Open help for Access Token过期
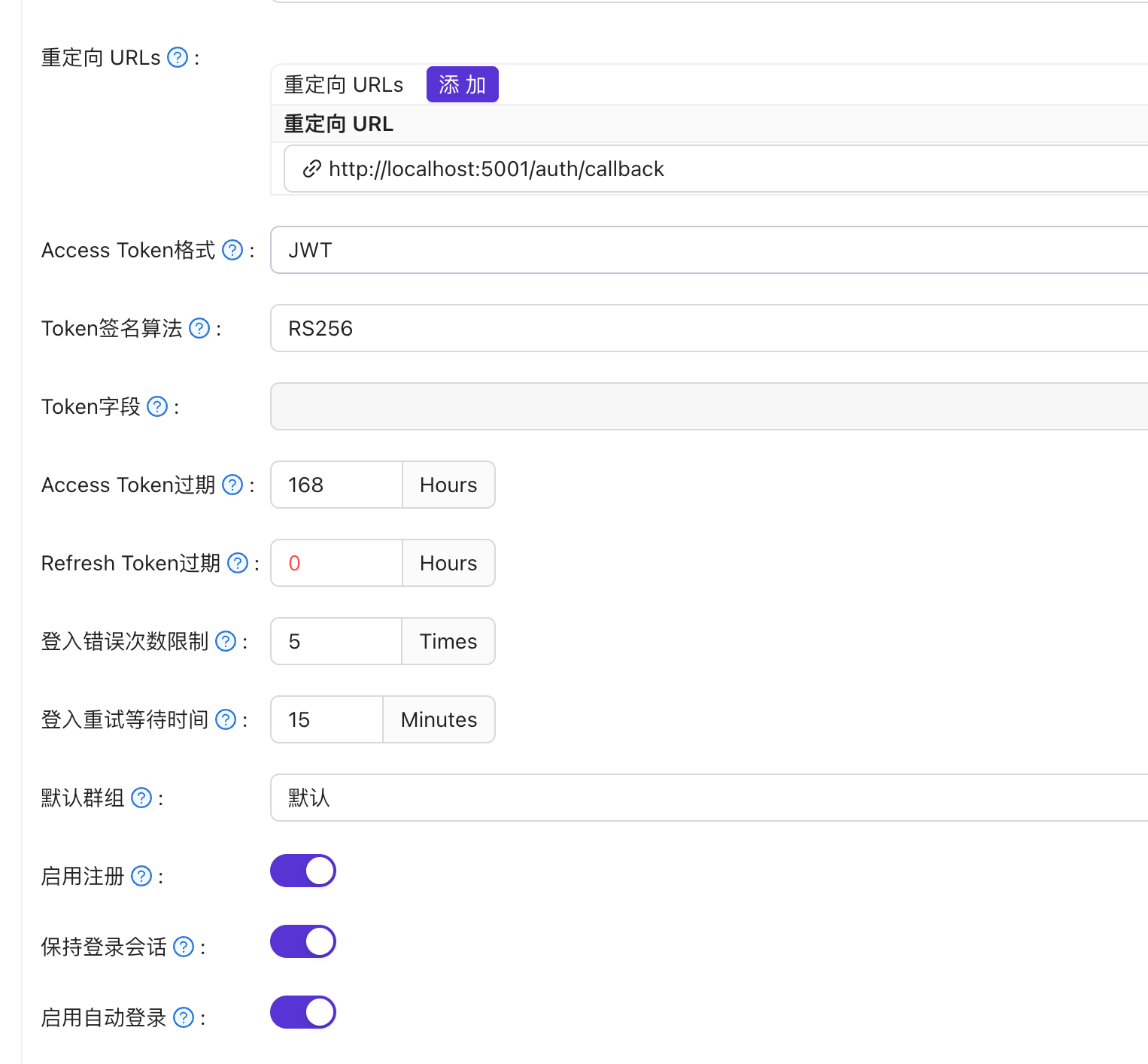 click(232, 485)
